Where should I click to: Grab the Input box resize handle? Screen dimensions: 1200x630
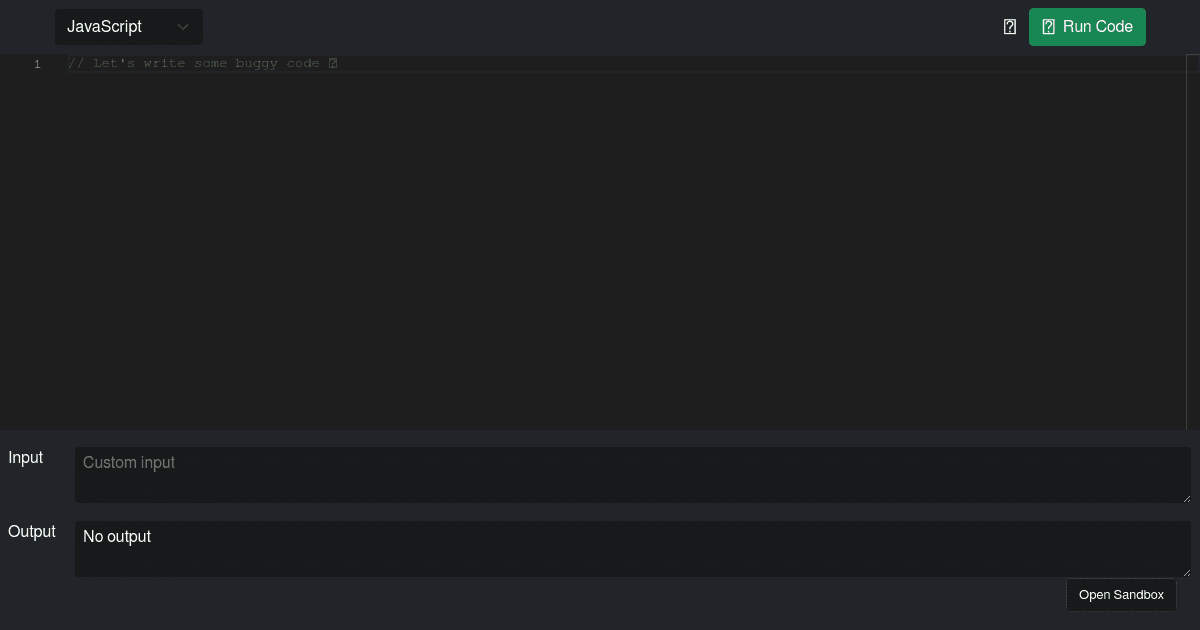(x=1186, y=498)
